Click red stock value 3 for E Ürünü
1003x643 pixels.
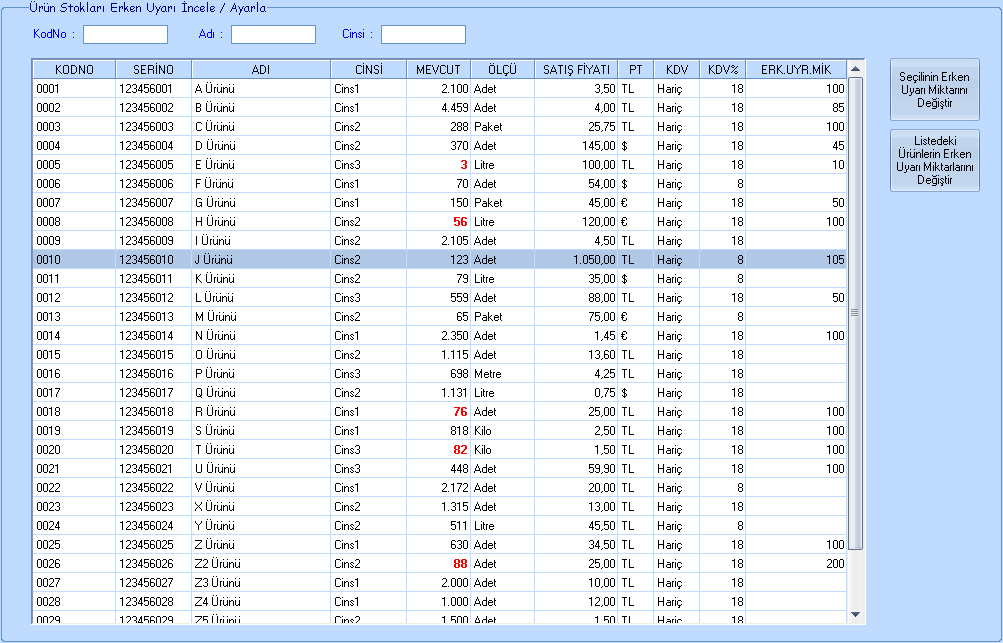pyautogui.click(x=464, y=165)
